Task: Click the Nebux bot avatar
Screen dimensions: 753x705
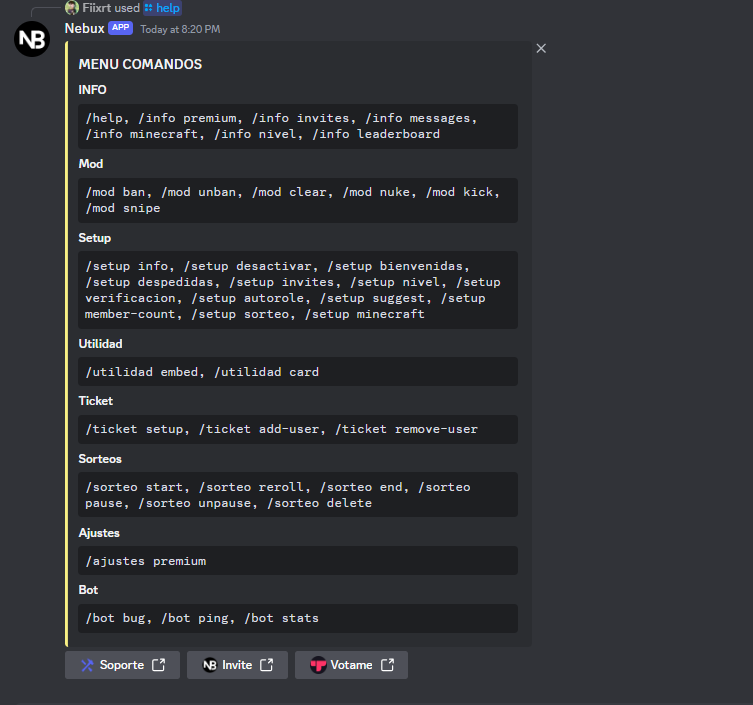Action: tap(32, 39)
